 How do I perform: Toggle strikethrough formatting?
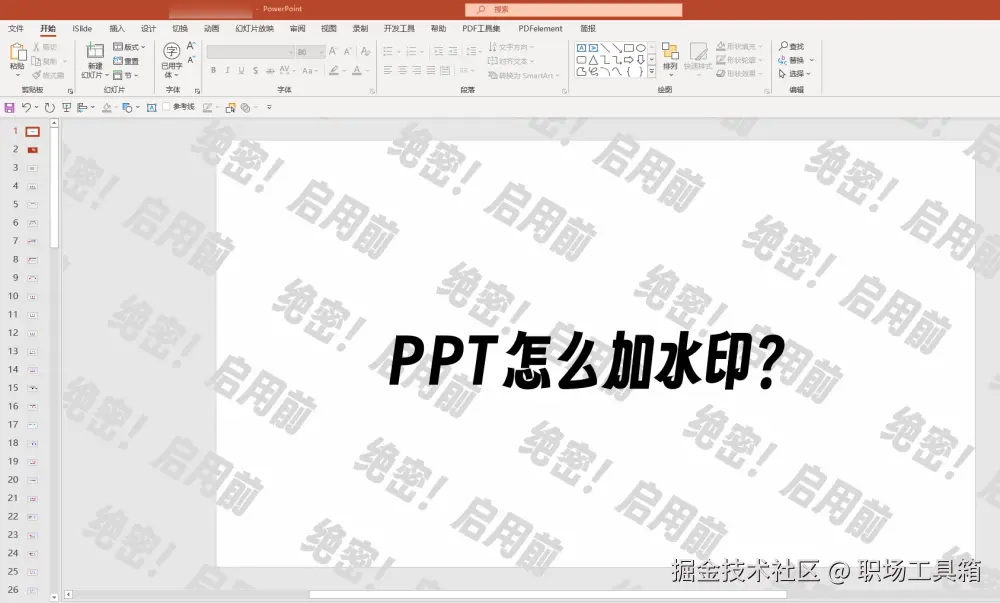tap(270, 70)
